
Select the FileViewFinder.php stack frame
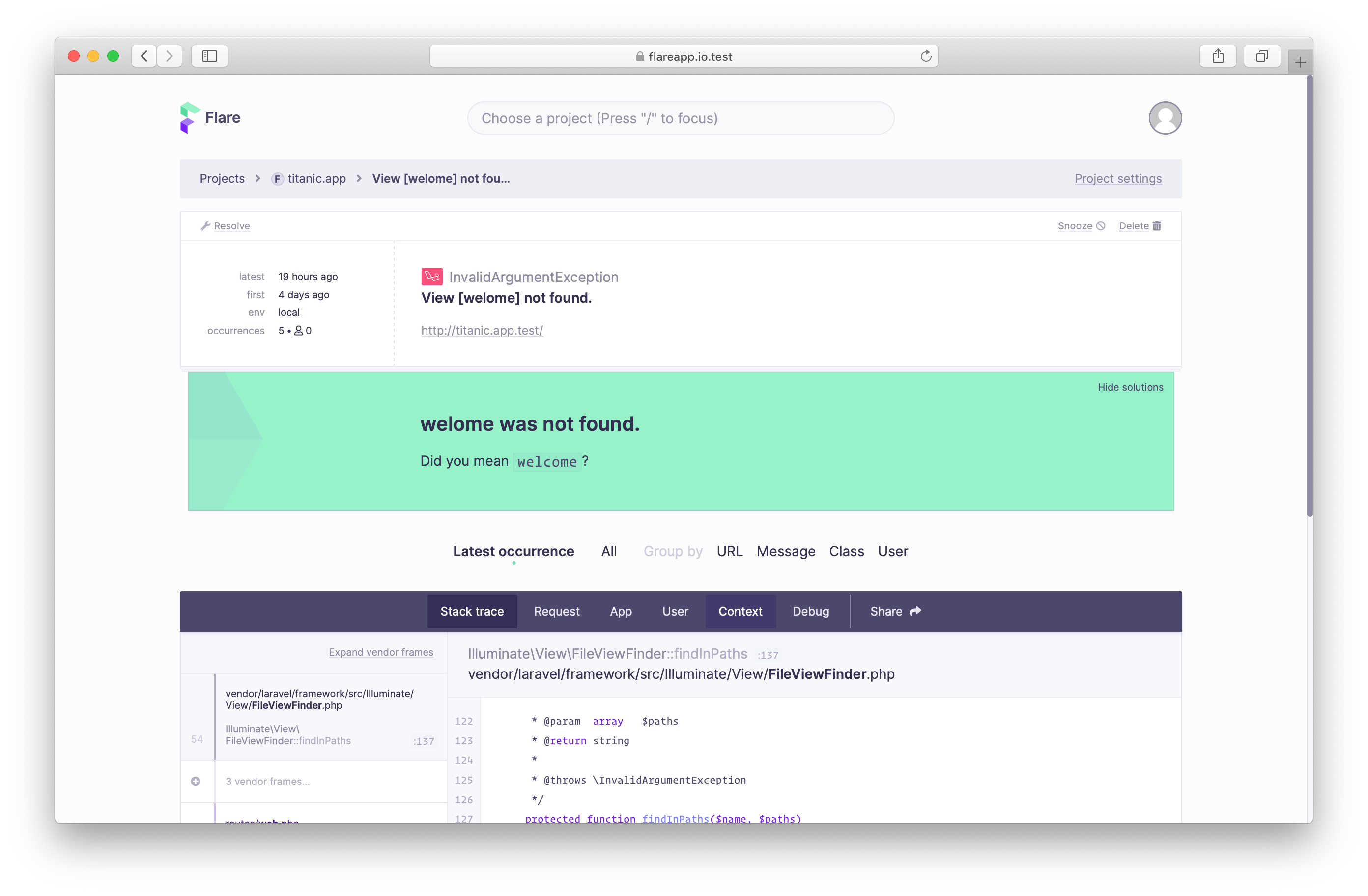pyautogui.click(x=314, y=717)
